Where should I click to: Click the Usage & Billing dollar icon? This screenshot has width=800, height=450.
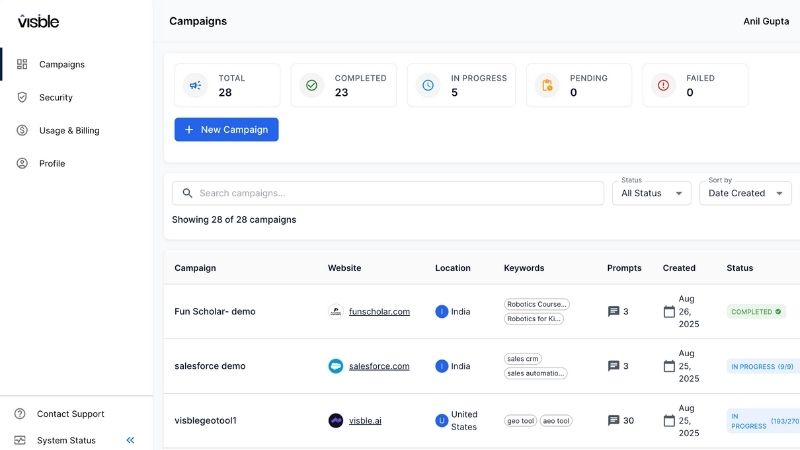[x=22, y=131]
